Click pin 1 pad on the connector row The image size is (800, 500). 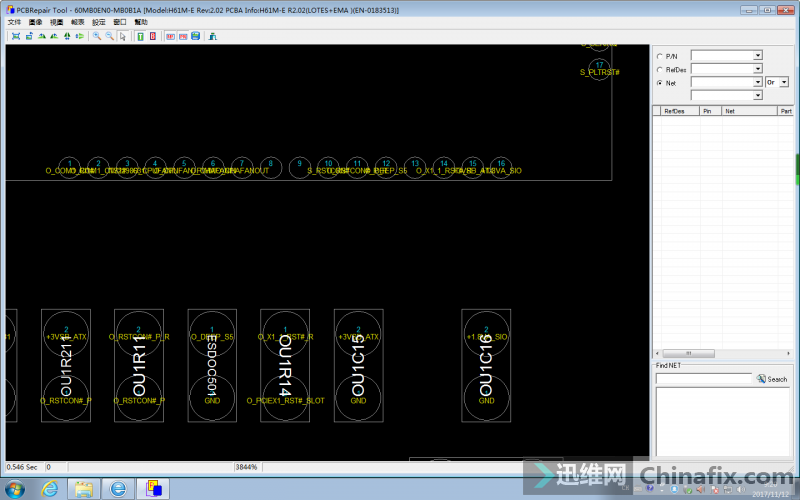(x=69, y=167)
